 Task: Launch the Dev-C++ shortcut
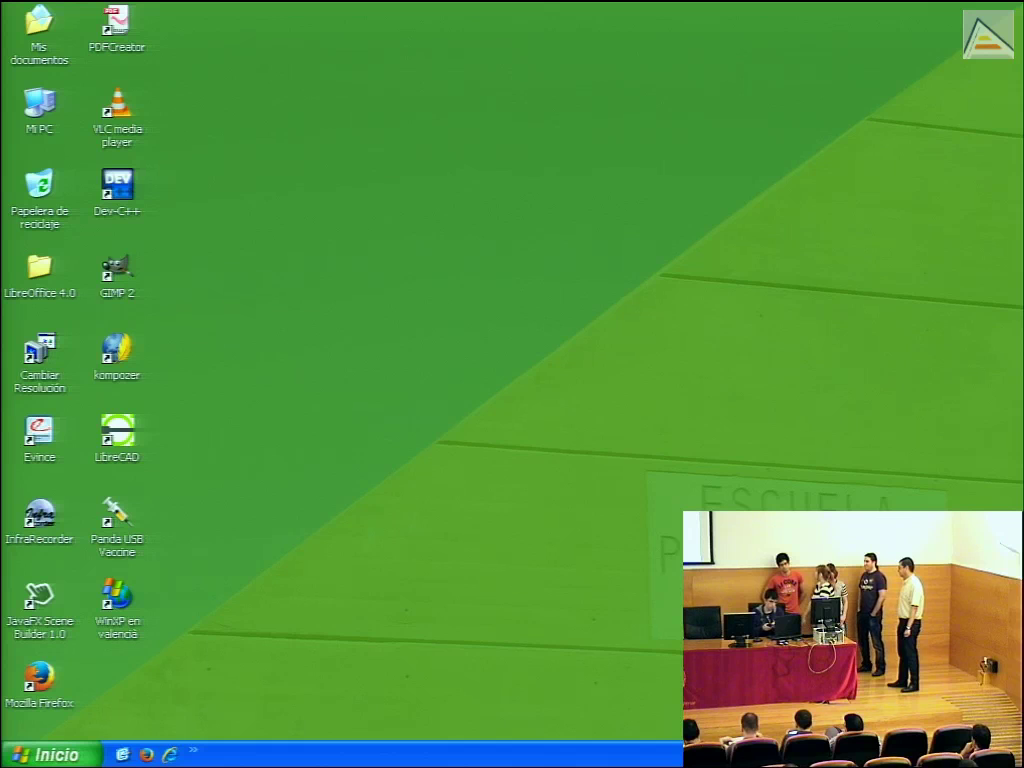click(x=117, y=185)
